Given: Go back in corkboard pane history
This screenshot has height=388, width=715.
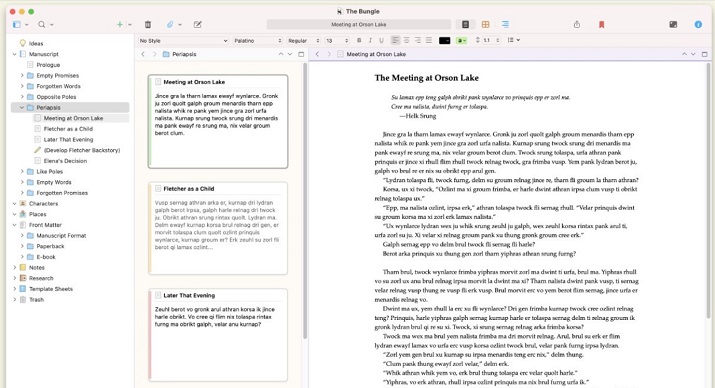Looking at the screenshot, I should coord(143,54).
